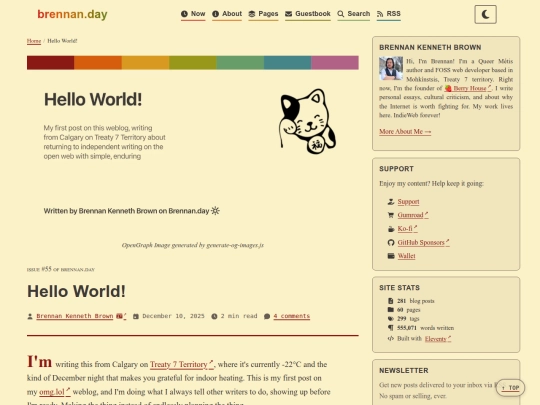
Task: Click the 'Issue #55 of brennan.day' text
Action: 61,269
